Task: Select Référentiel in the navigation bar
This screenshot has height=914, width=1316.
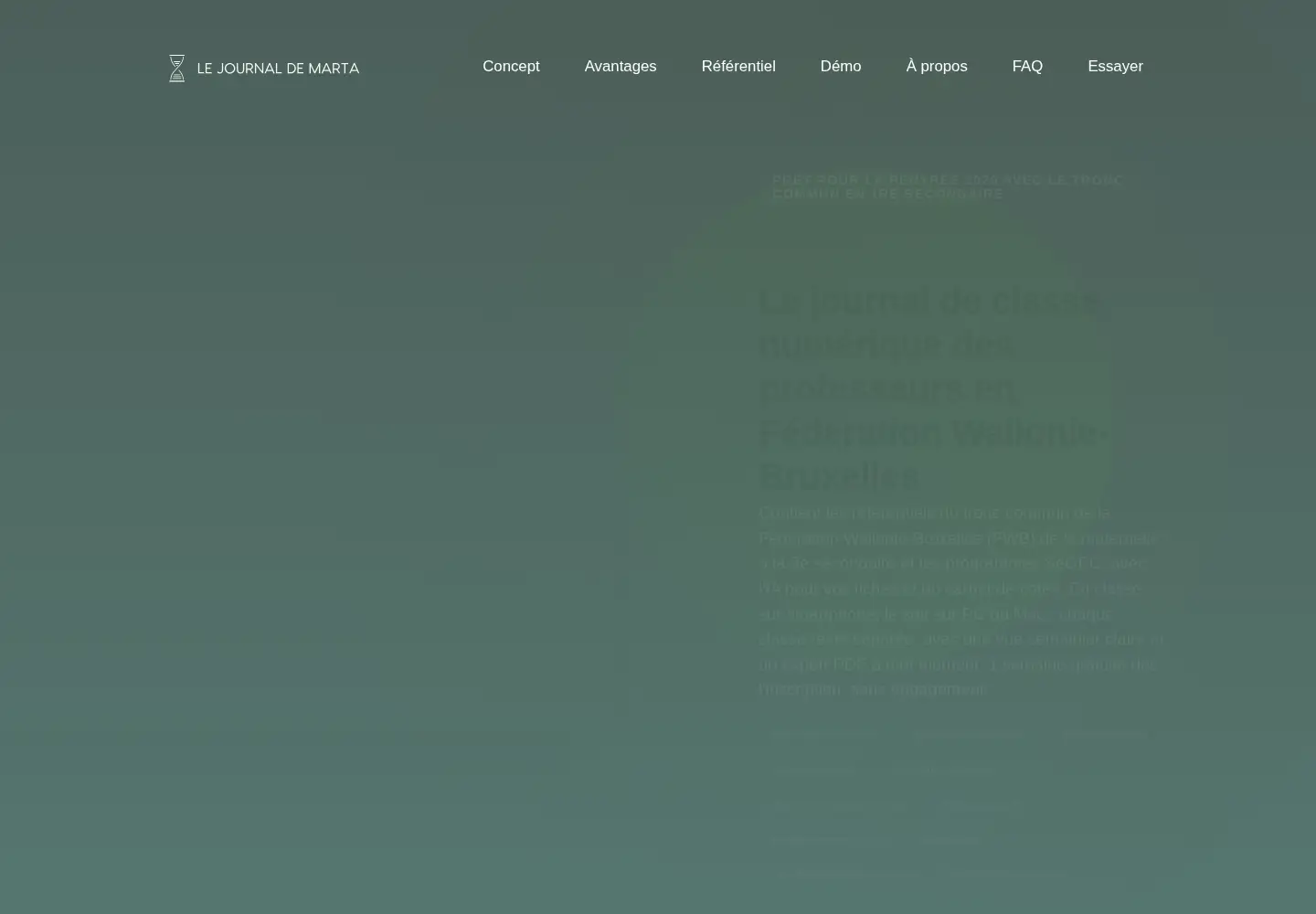Action: pos(738,66)
